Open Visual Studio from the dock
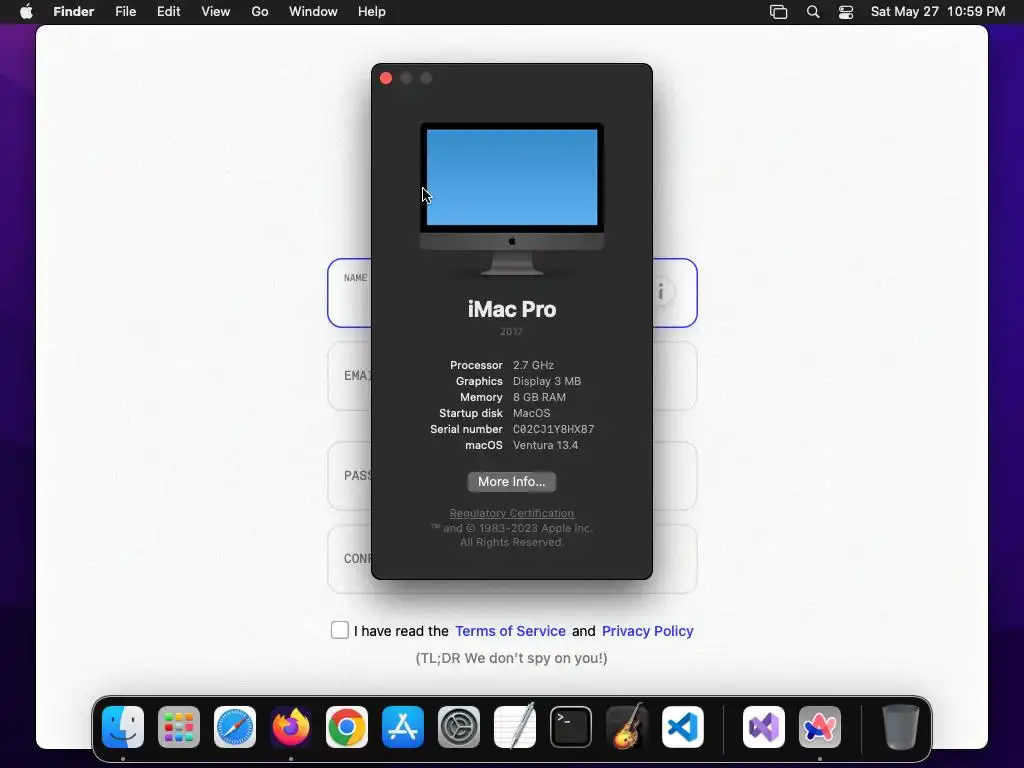 764,727
